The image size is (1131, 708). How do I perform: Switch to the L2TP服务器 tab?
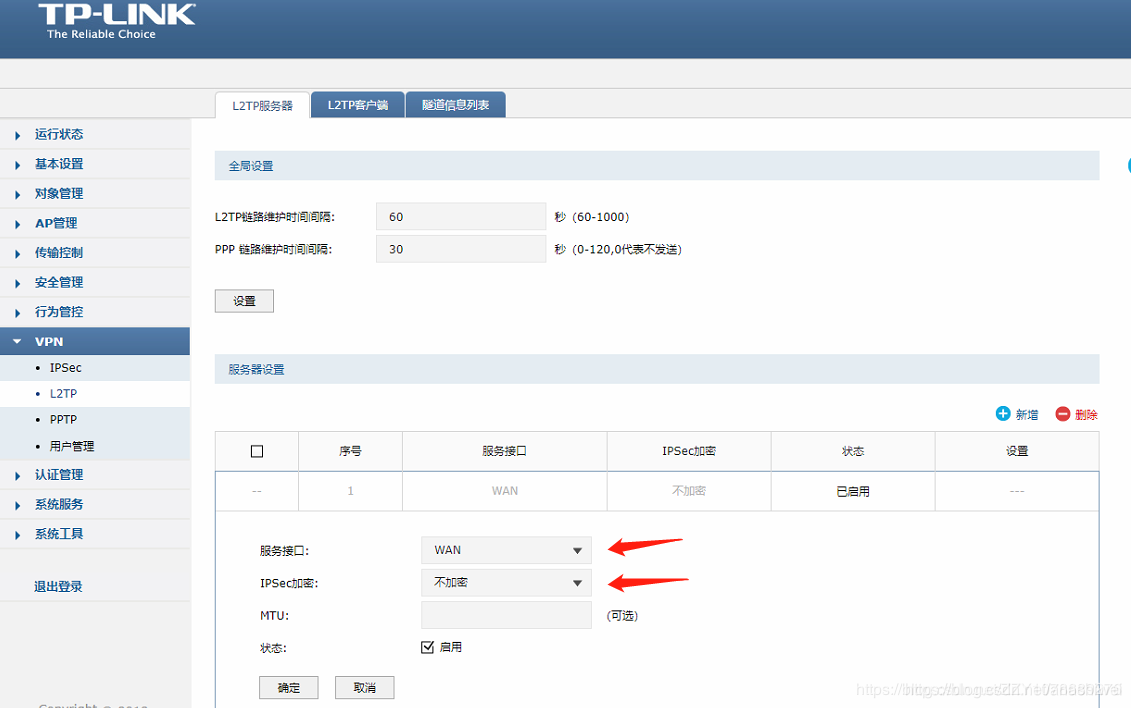point(263,105)
